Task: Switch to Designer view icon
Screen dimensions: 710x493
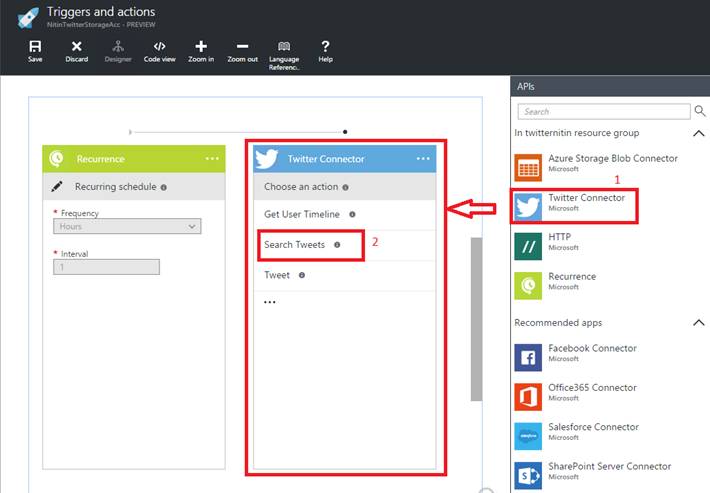Action: click(118, 46)
